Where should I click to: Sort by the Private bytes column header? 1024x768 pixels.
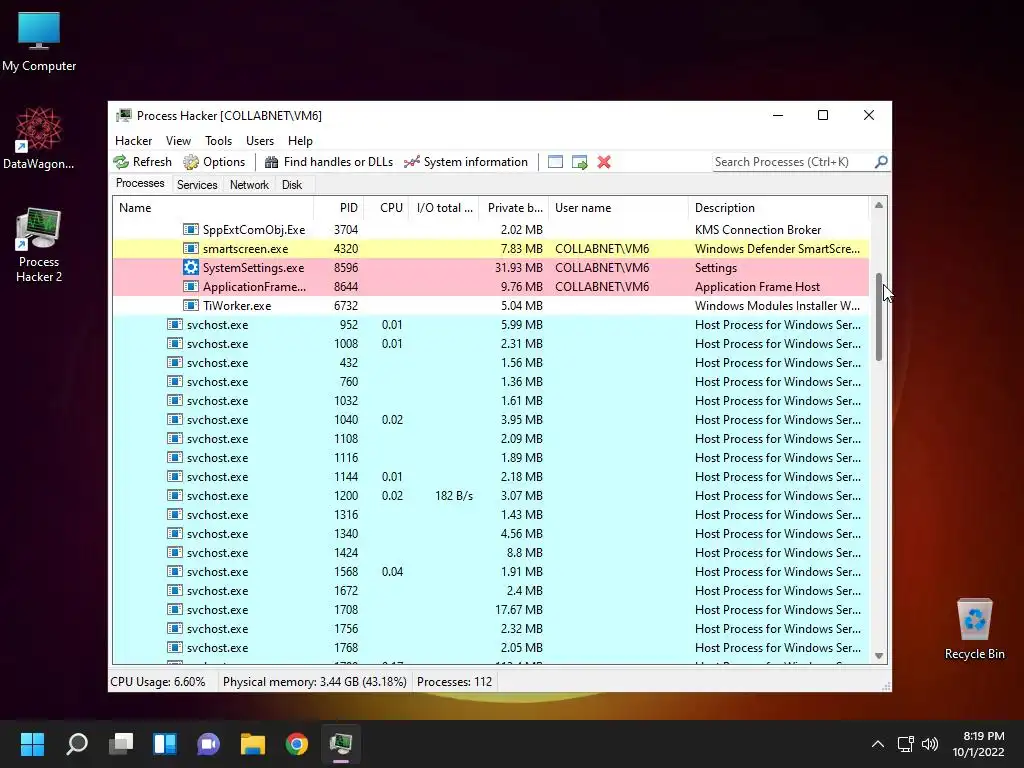514,208
